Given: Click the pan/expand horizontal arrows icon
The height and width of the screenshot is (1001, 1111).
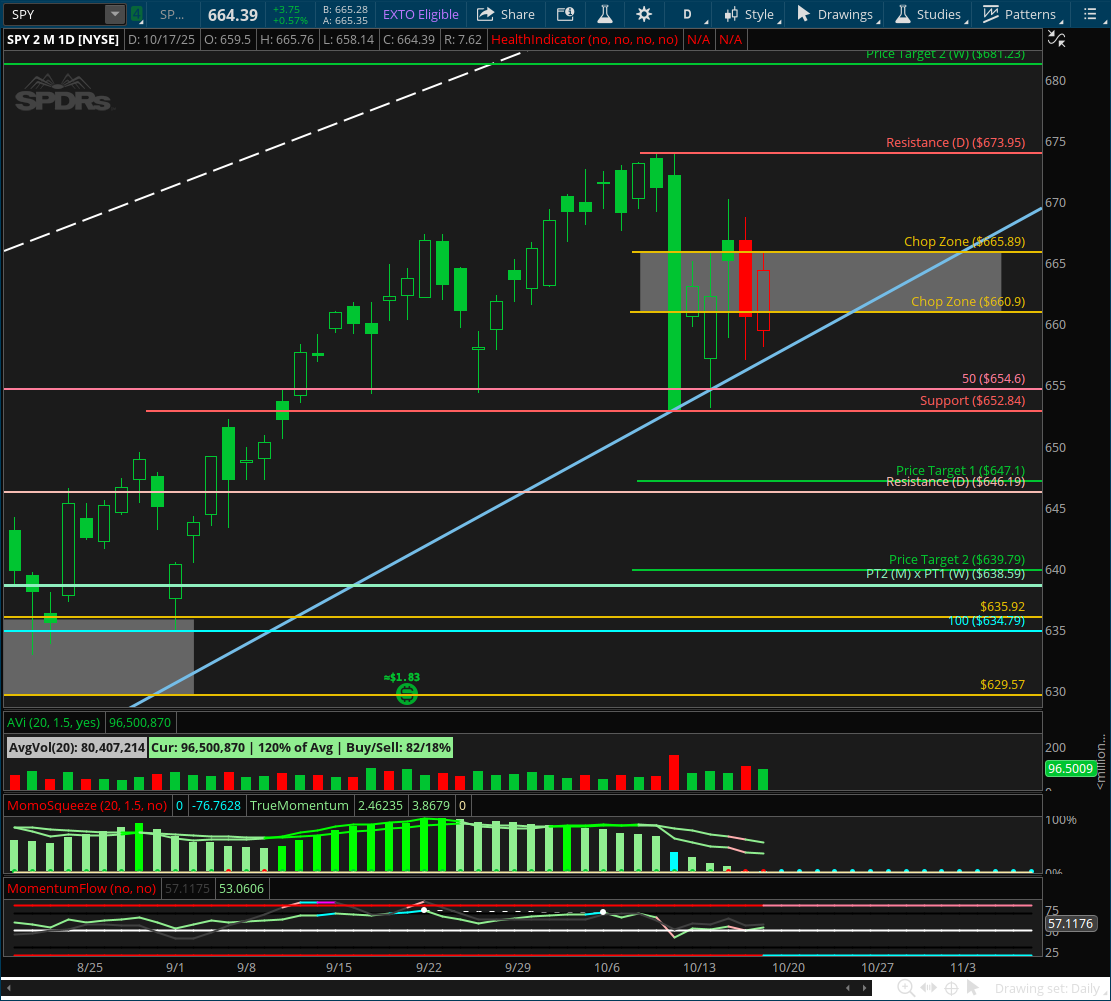Looking at the screenshot, I should point(928,988).
